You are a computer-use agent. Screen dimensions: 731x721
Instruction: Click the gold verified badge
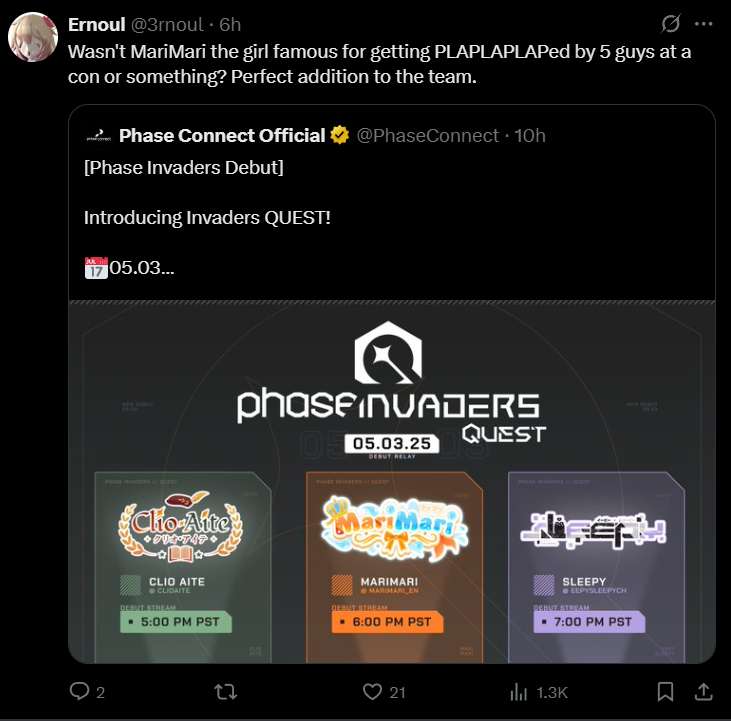tap(340, 135)
